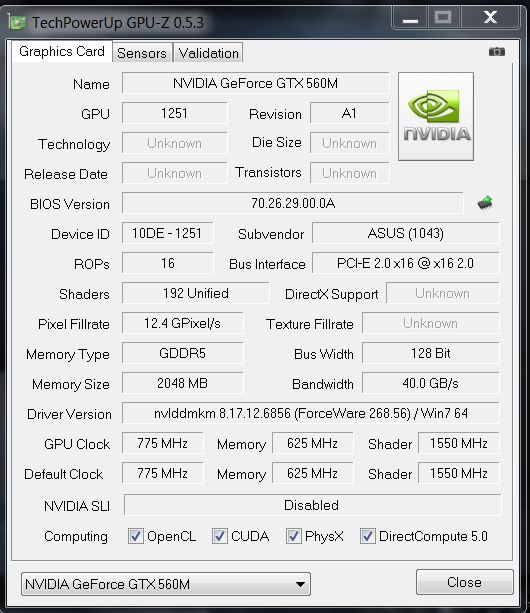Image resolution: width=530 pixels, height=613 pixels.
Task: Click the Name field GeForce GTX 560M
Action: 255,83
